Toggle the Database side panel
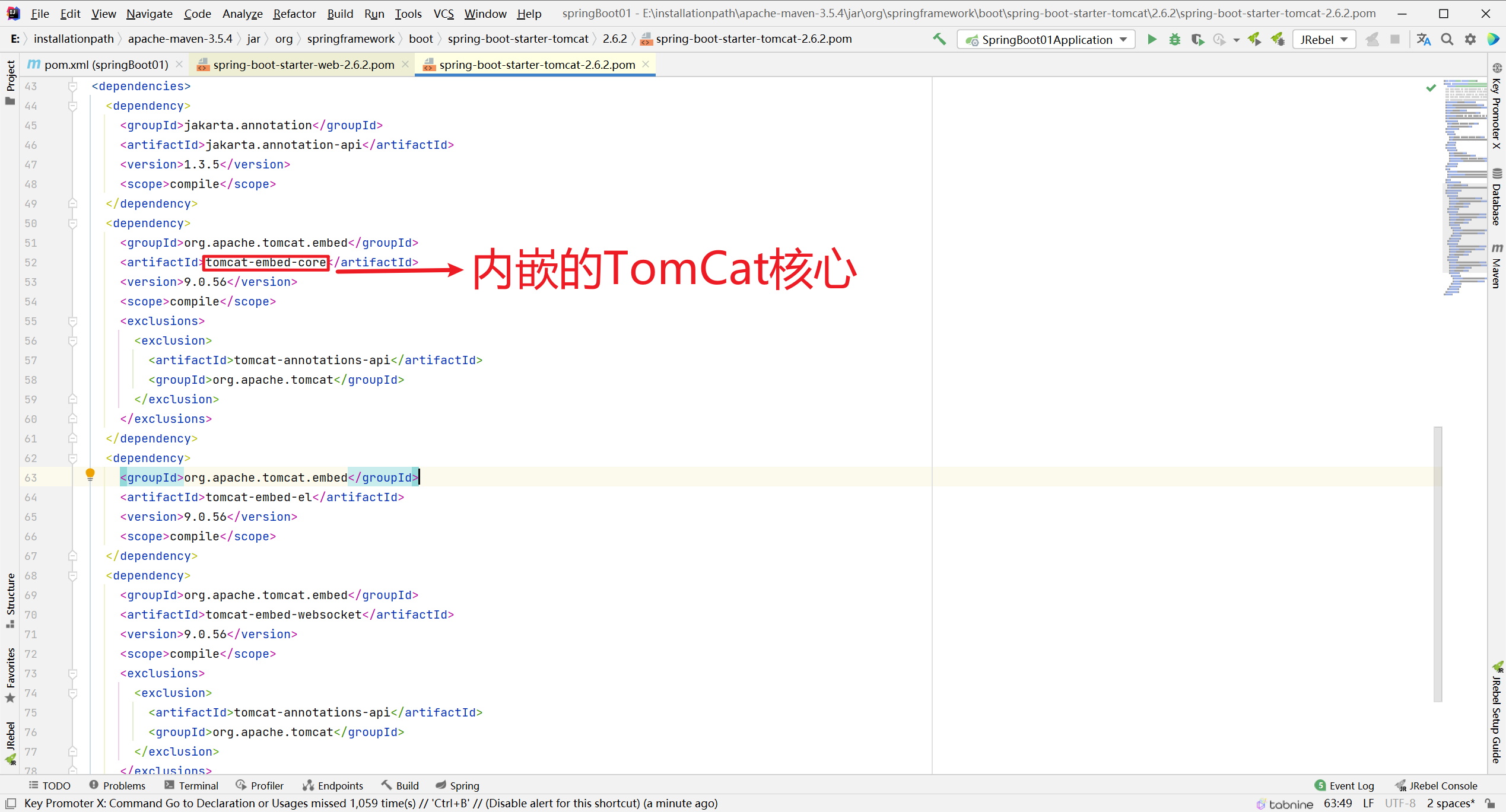This screenshot has width=1506, height=812. (1497, 198)
